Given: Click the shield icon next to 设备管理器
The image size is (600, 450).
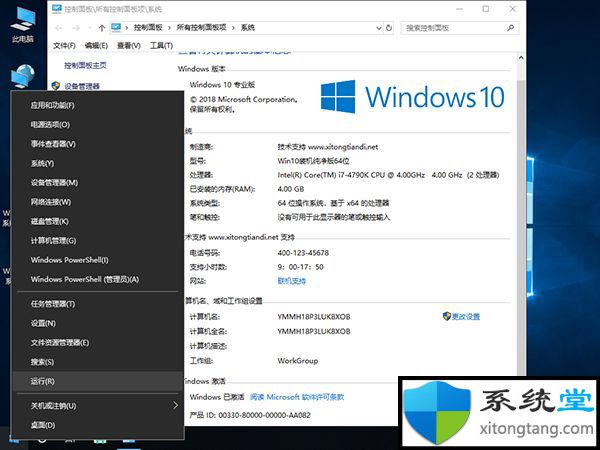Looking at the screenshot, I should (56, 86).
